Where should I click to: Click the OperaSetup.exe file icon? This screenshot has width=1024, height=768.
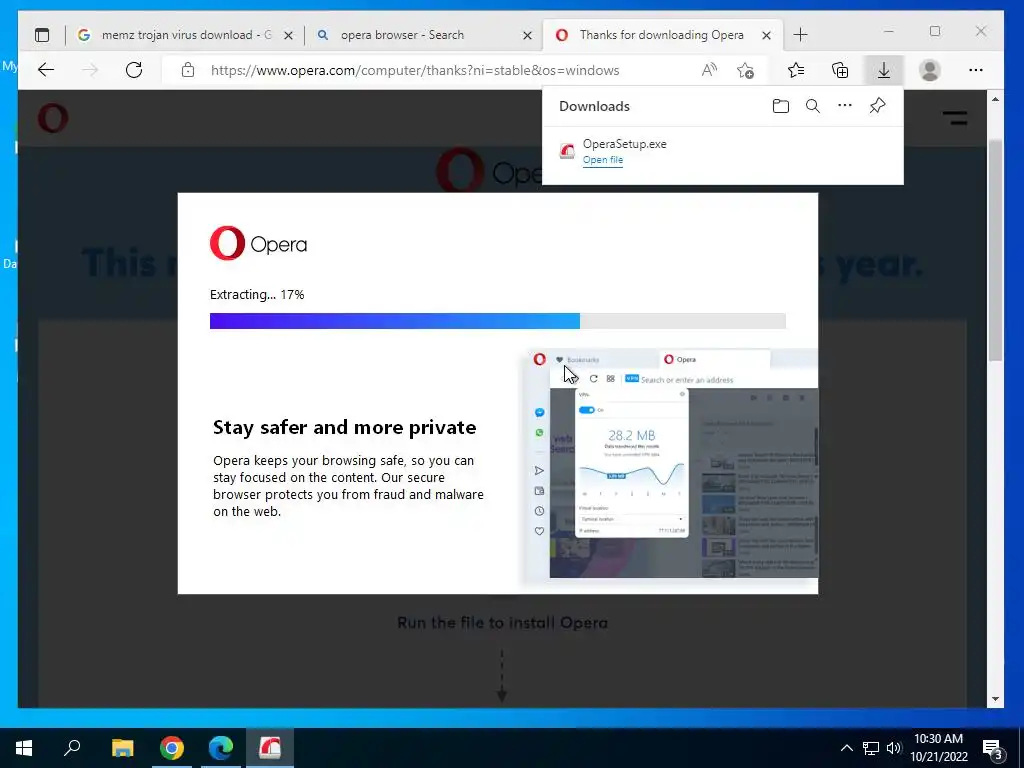568,152
